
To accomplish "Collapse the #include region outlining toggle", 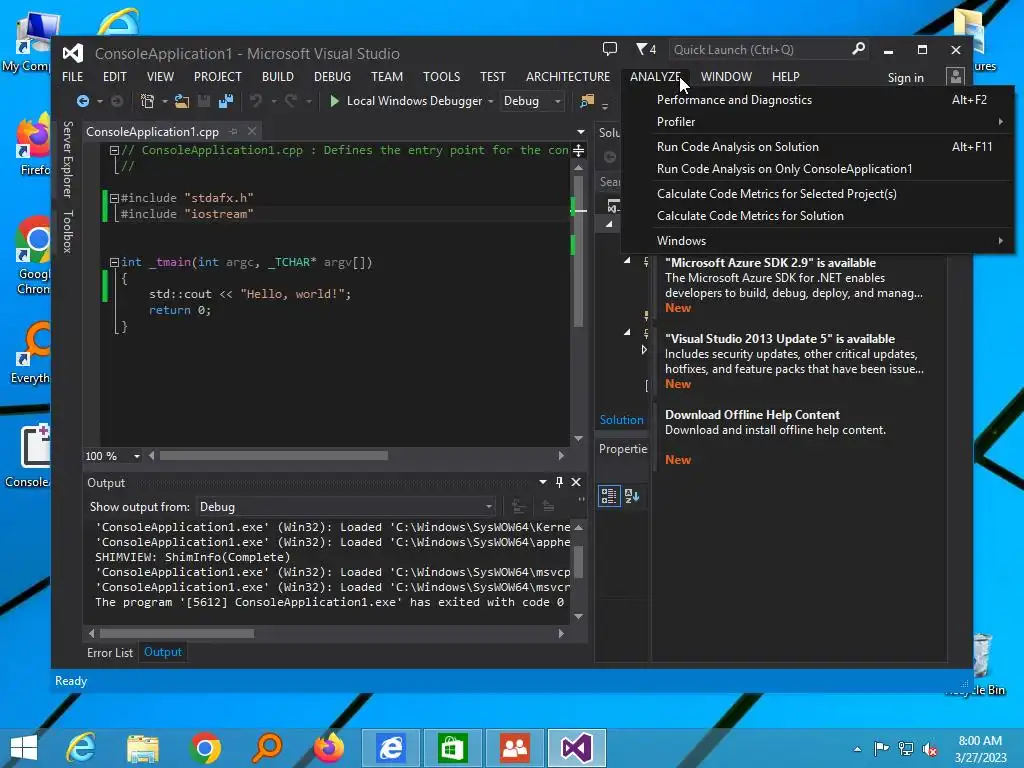I will (x=114, y=198).
